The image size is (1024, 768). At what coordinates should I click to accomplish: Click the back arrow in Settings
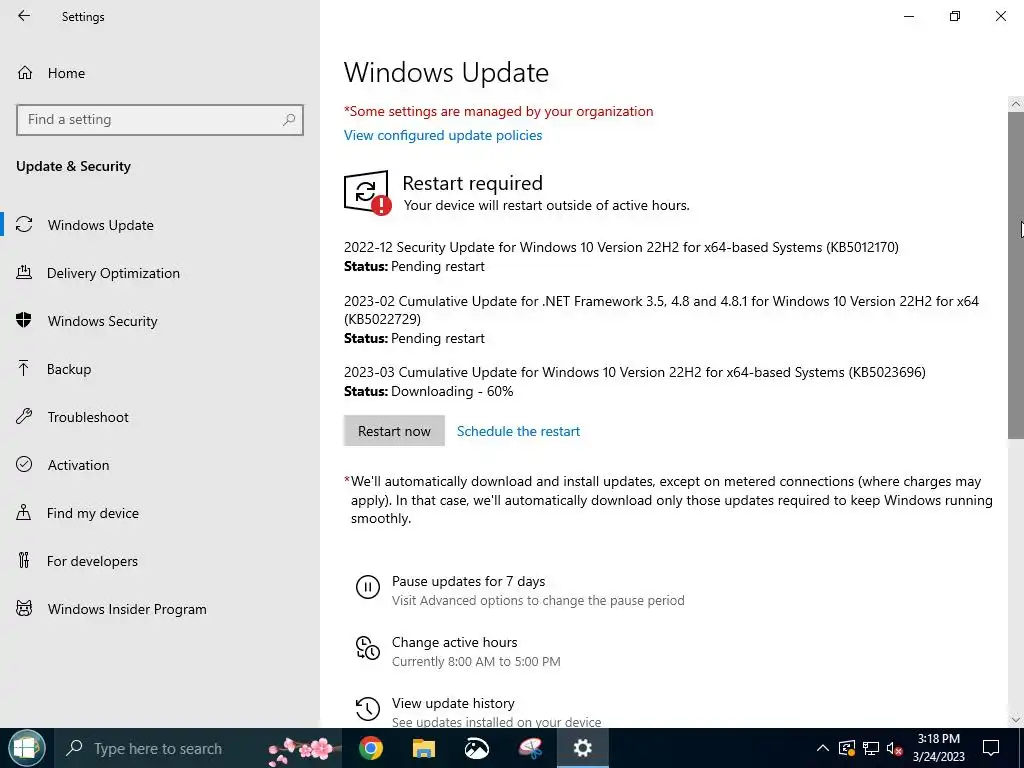coord(24,16)
